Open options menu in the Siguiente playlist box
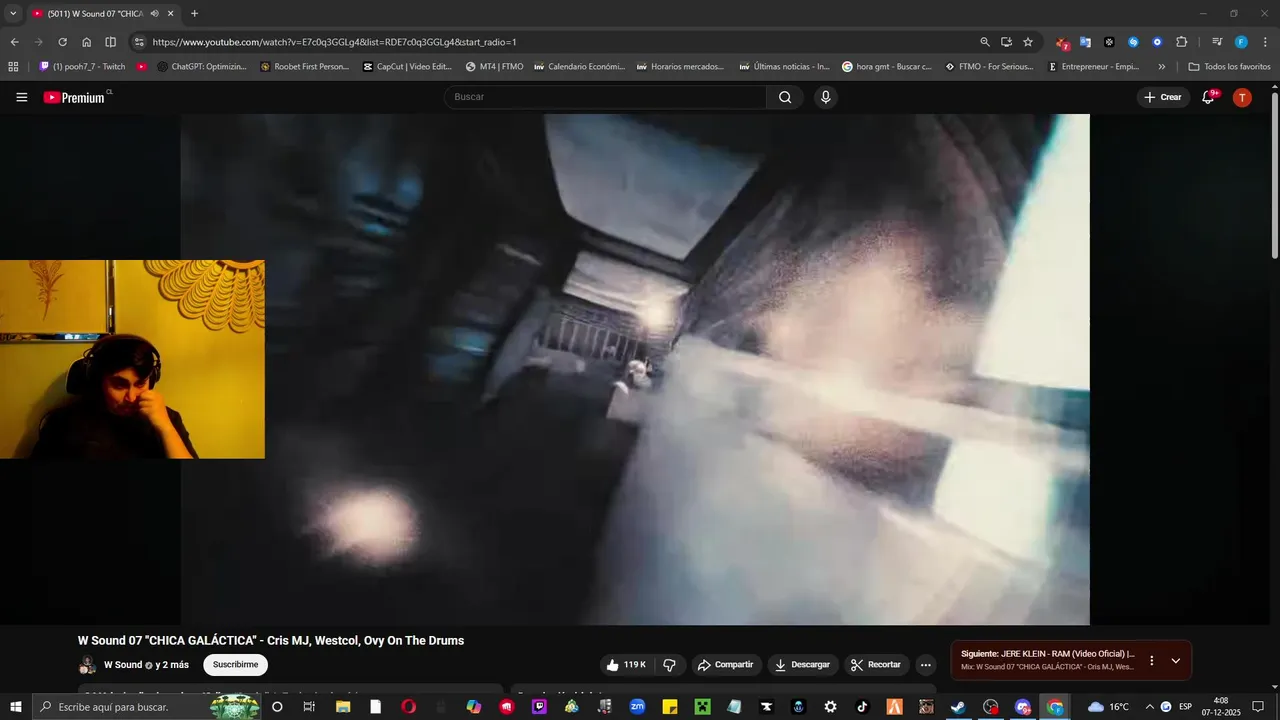Image resolution: width=1280 pixels, height=720 pixels. click(1152, 660)
